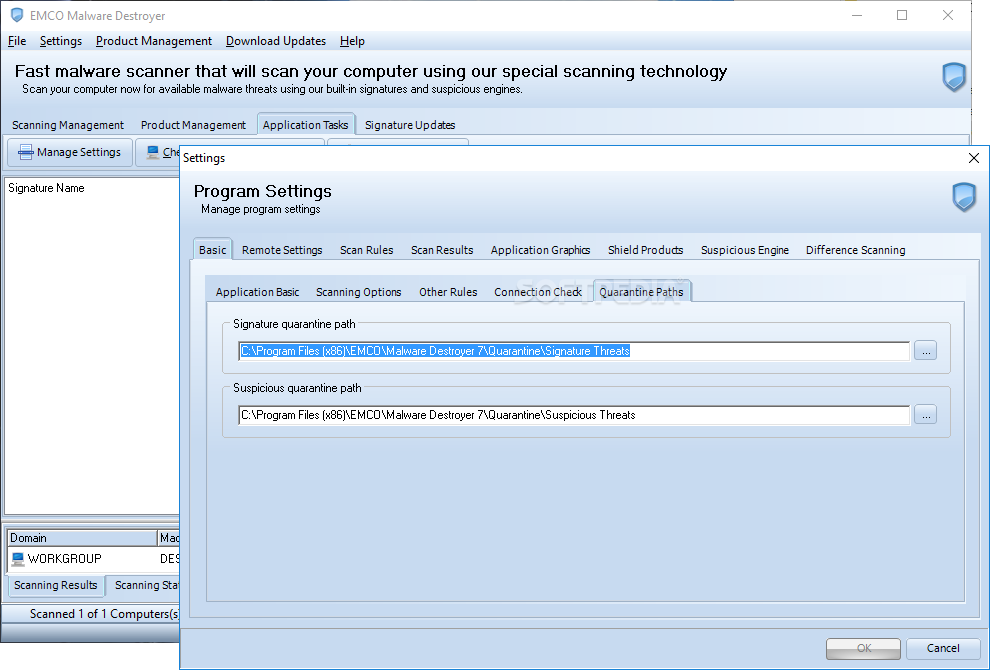Switch to the Application Basic subtab

[257, 292]
